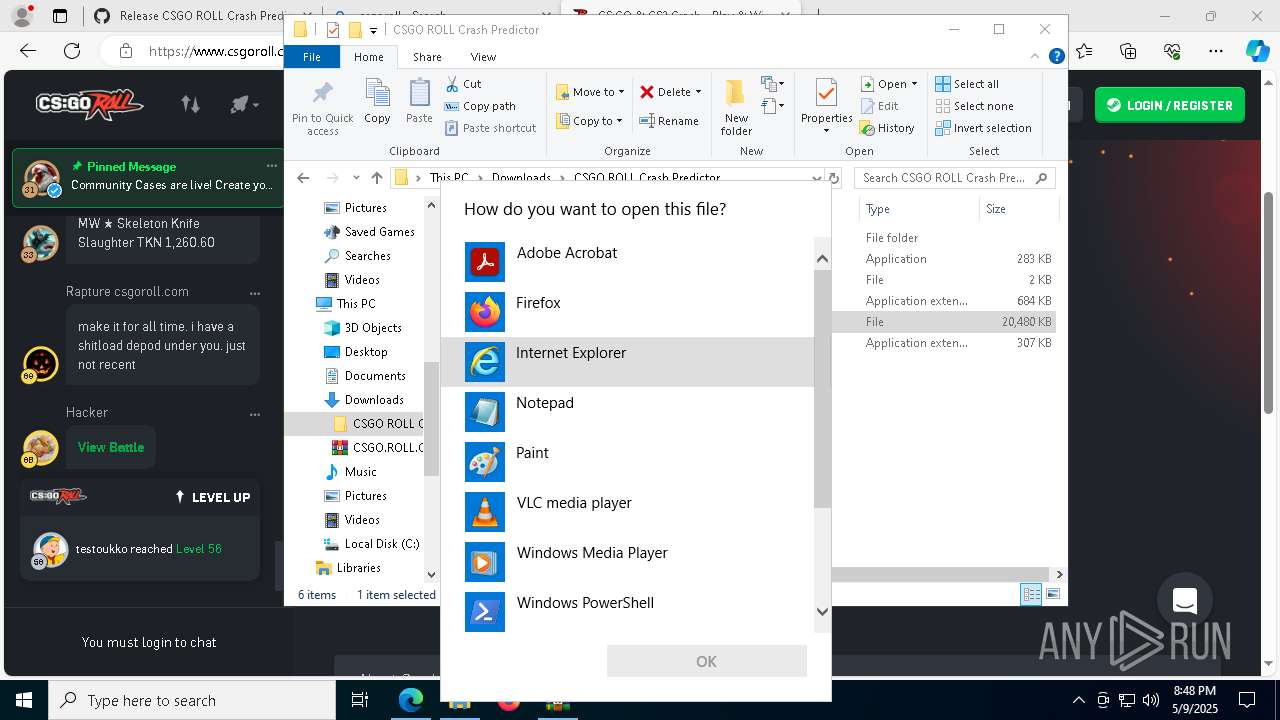
Task: Open Windows Start menu
Action: coord(23,700)
